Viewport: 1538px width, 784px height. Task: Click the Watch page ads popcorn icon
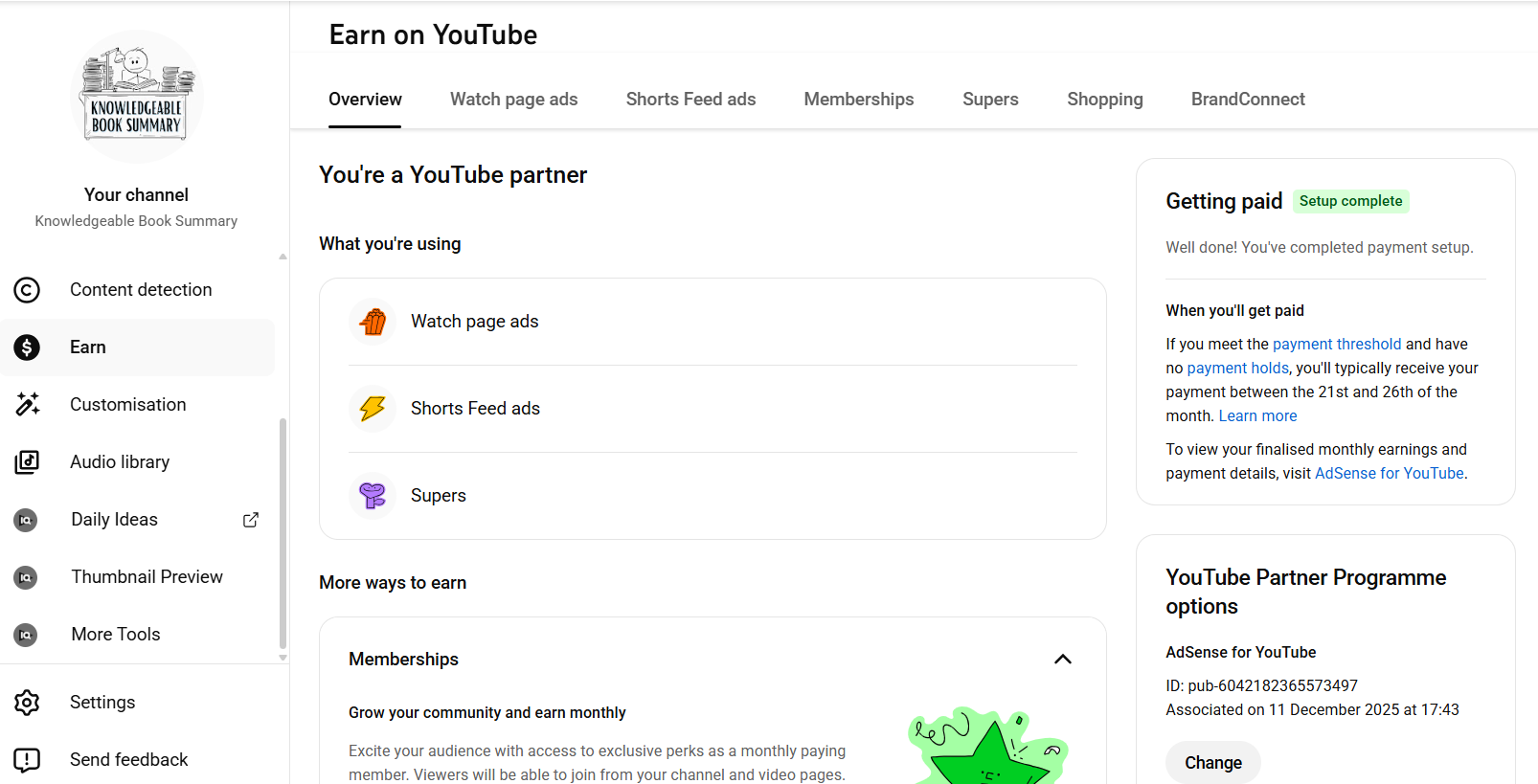coord(373,322)
